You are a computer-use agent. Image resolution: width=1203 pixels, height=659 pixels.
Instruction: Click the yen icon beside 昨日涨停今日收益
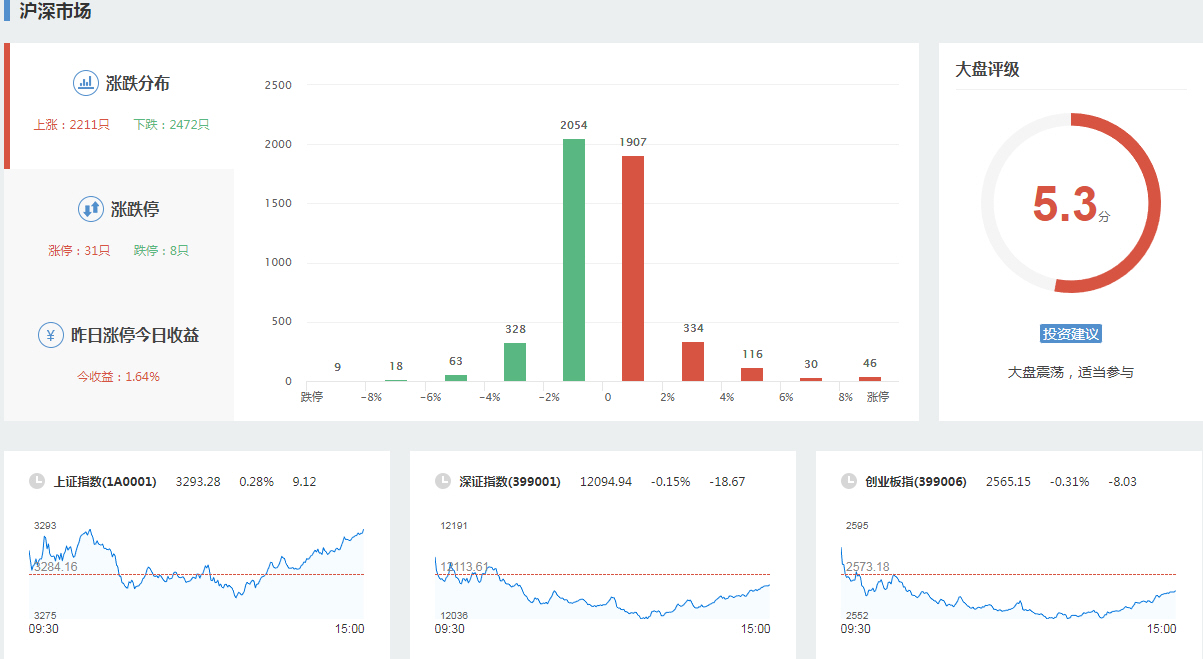click(51, 335)
